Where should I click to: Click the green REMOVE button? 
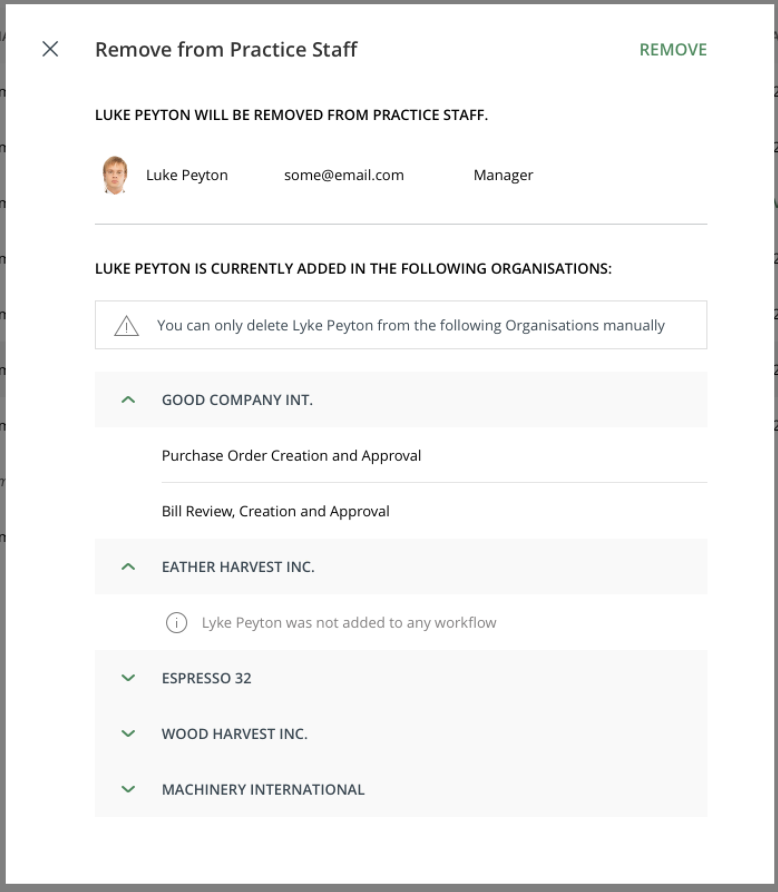tap(673, 50)
